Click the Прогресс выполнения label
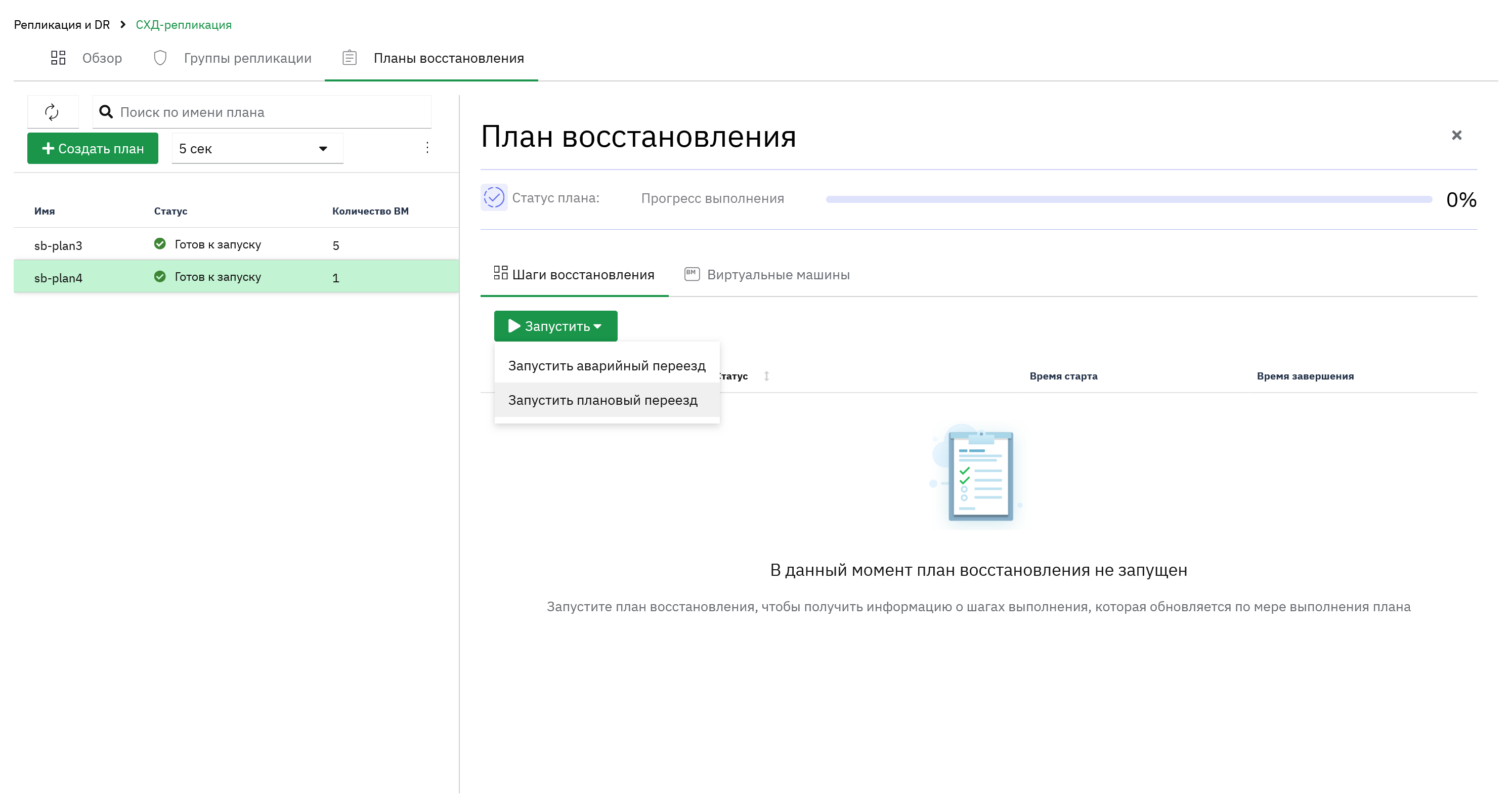 [x=713, y=198]
